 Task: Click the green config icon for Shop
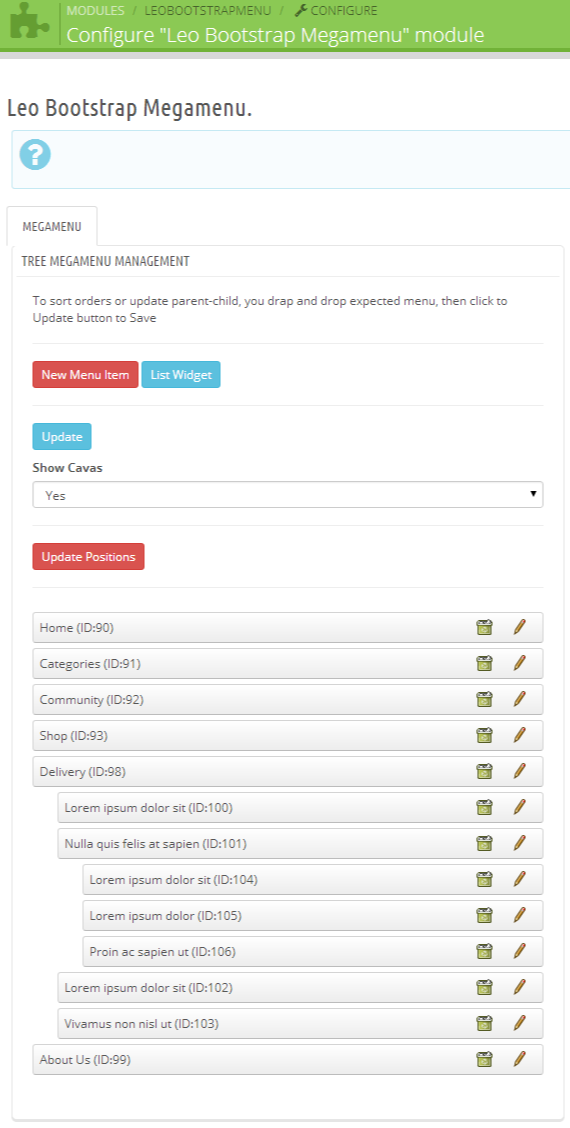(x=484, y=735)
